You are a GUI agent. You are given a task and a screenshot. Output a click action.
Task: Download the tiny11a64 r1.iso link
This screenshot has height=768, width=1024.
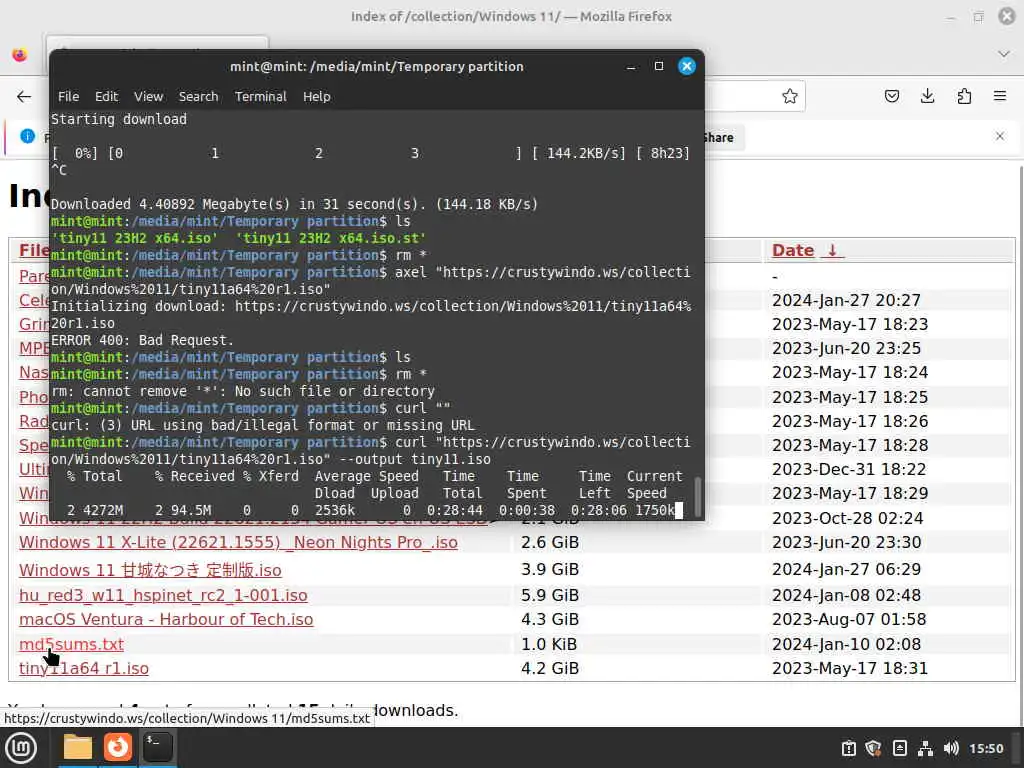pyautogui.click(x=84, y=668)
